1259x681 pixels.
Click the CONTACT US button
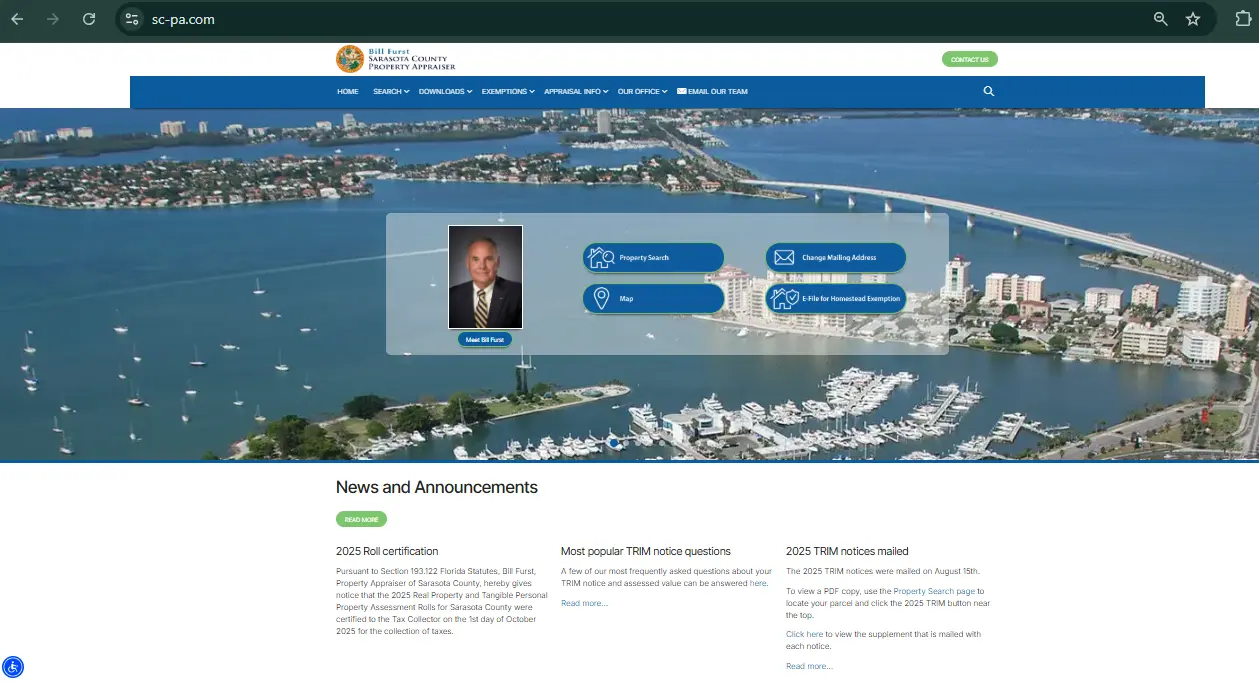(969, 59)
